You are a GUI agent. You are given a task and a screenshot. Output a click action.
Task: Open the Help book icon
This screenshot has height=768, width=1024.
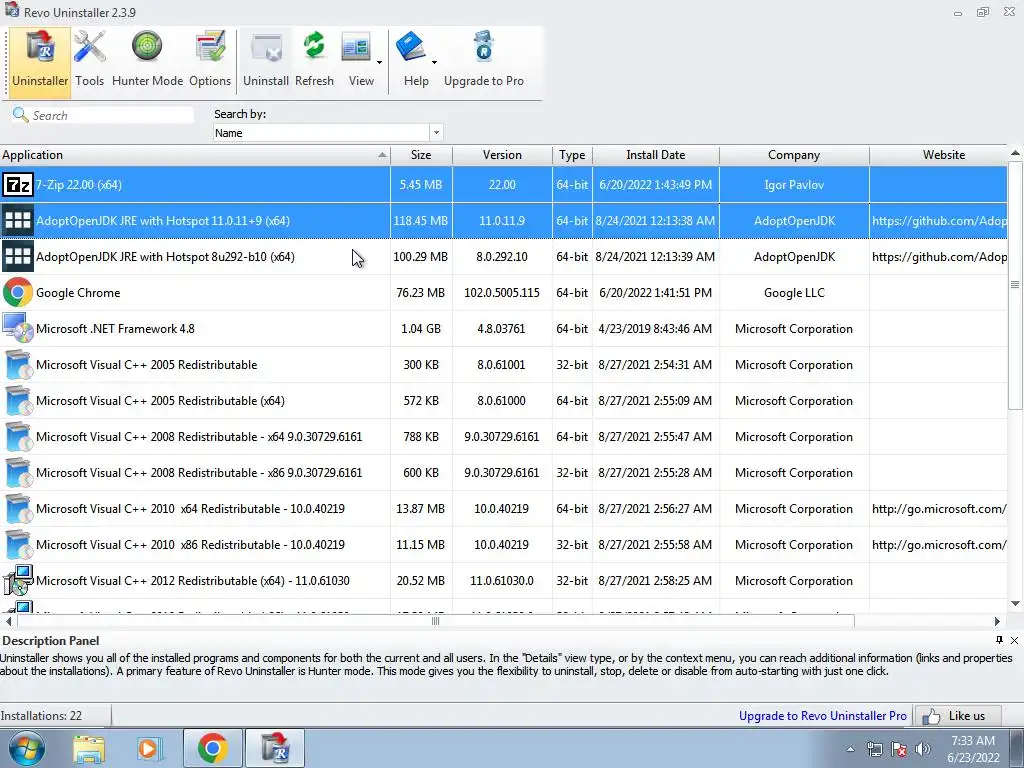tap(411, 47)
